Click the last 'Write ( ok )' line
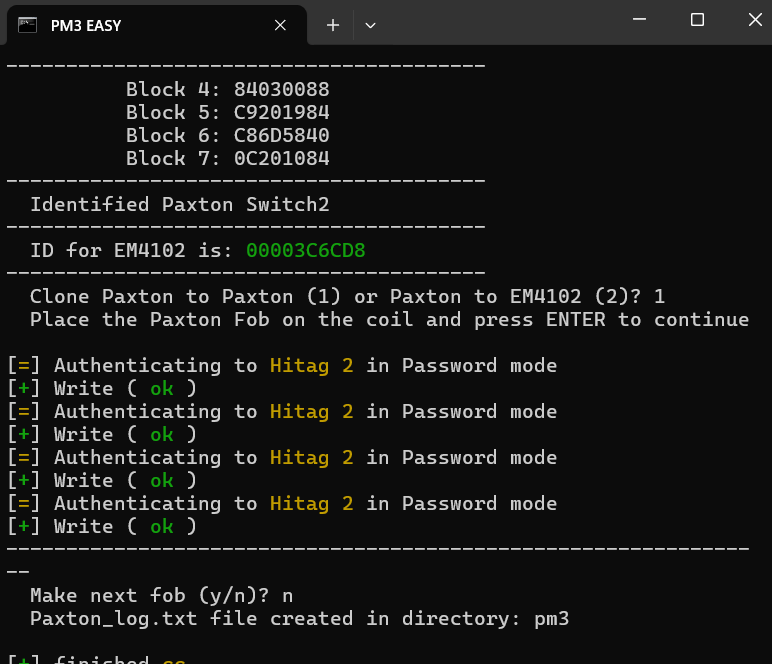Screen dimensions: 772x664 pyautogui.click(x=102, y=527)
